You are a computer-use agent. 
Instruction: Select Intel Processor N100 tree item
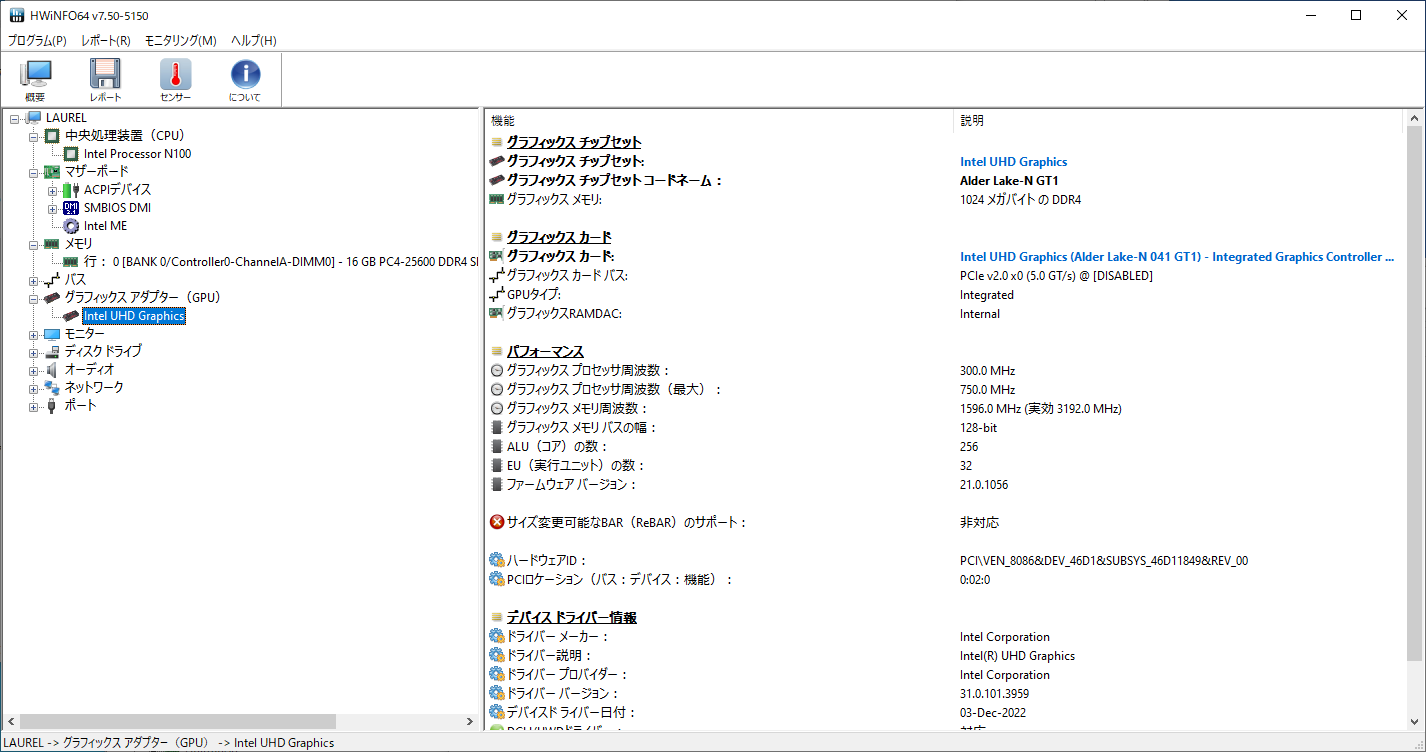pyautogui.click(x=137, y=154)
